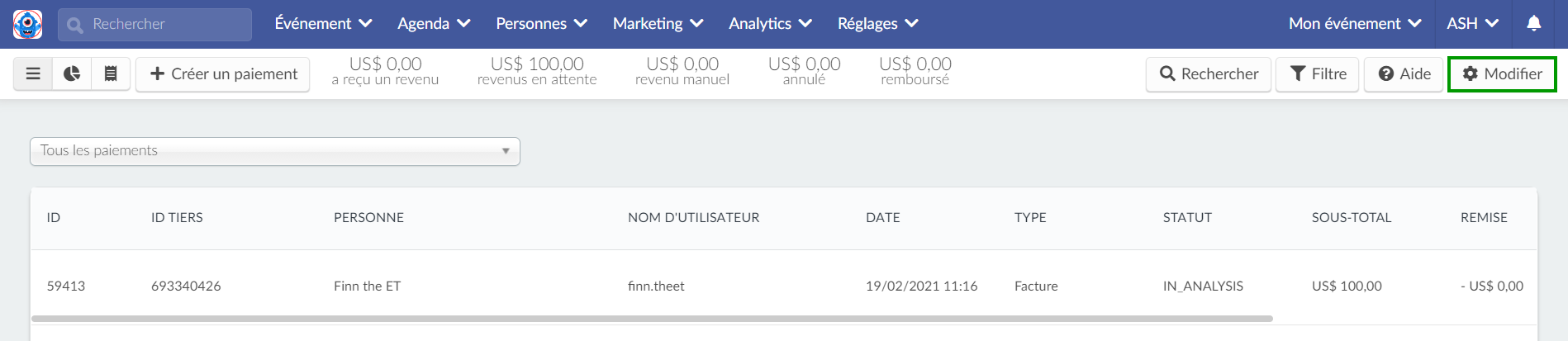Screen dimensions: 1568x341
Task: Click the remboursé total
Action: pos(915,71)
